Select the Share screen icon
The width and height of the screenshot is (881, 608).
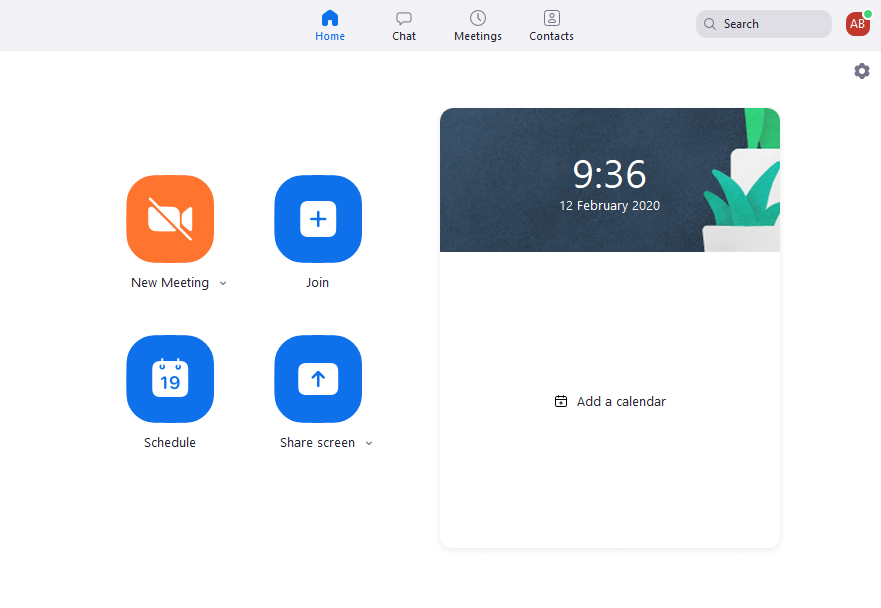click(317, 379)
